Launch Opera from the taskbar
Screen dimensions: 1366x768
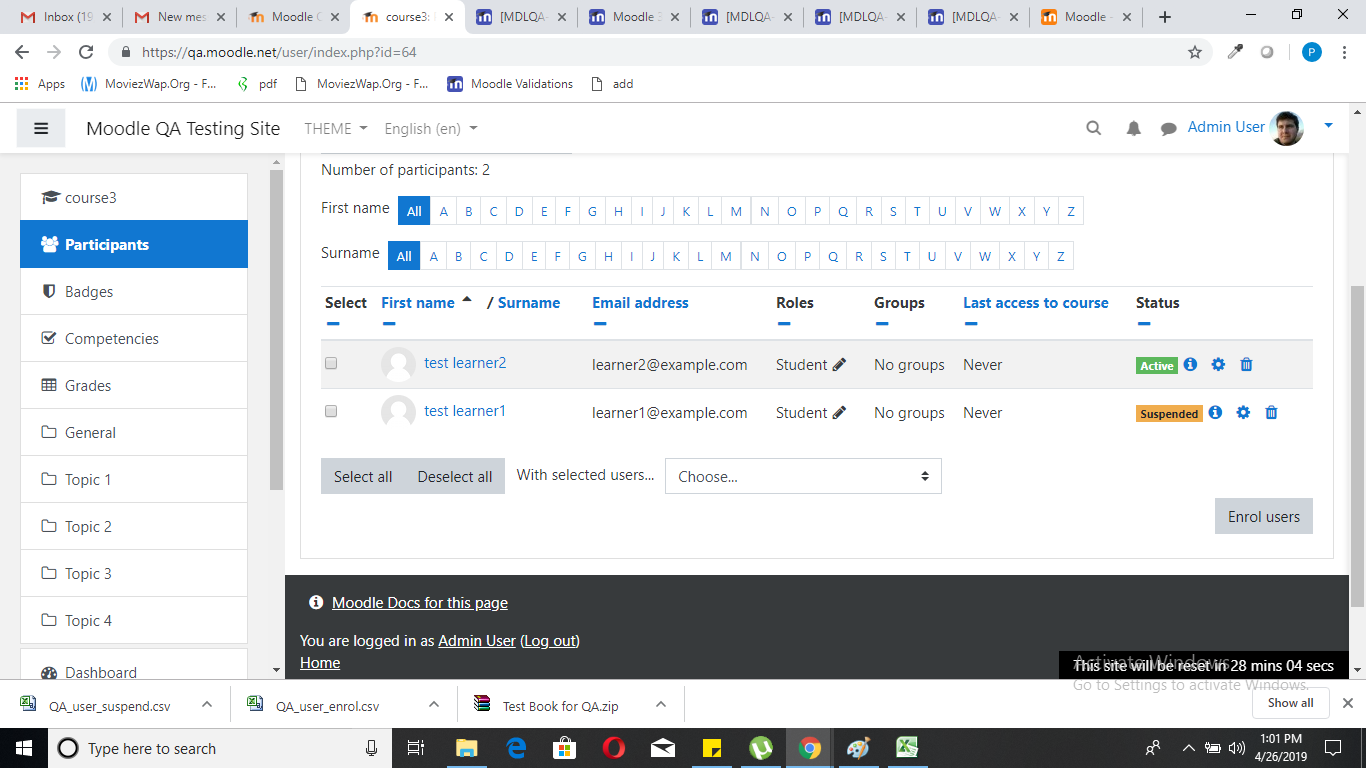tap(614, 748)
